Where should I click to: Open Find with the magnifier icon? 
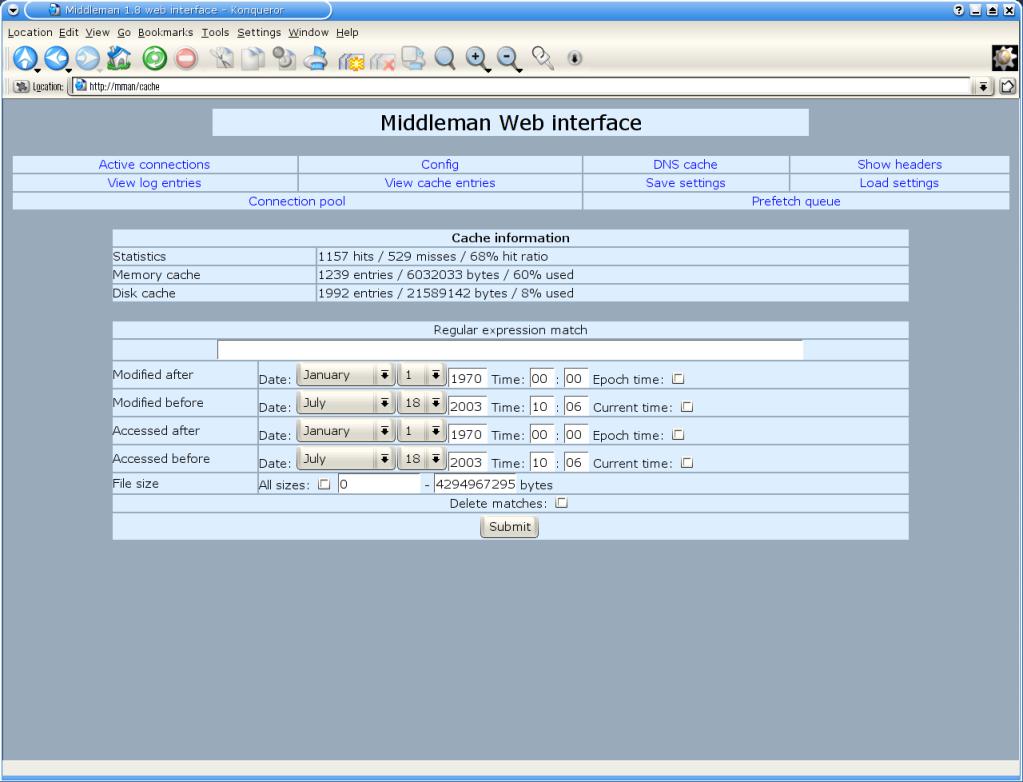445,58
